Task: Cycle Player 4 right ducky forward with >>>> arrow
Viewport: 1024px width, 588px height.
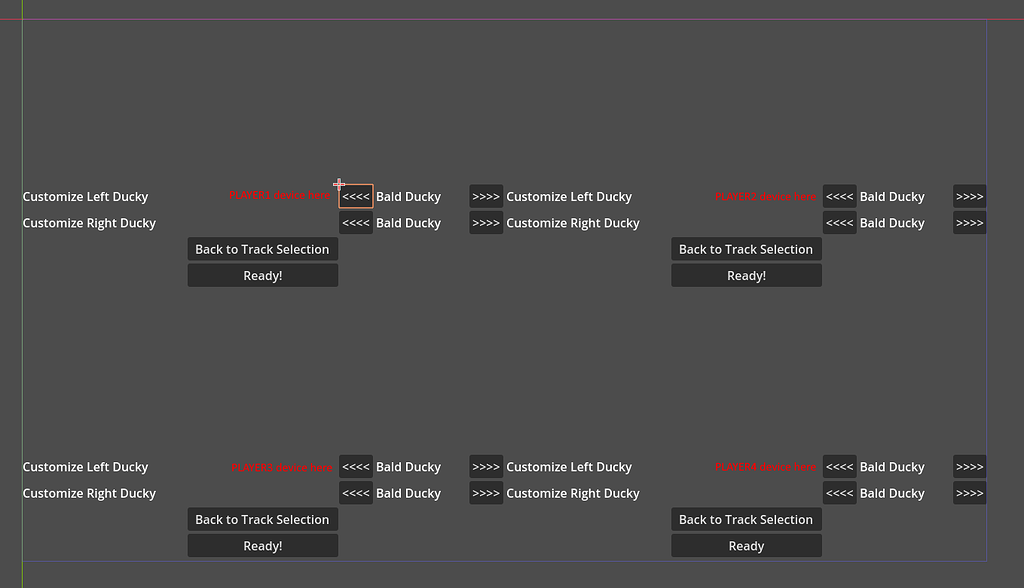Action: pyautogui.click(x=969, y=492)
